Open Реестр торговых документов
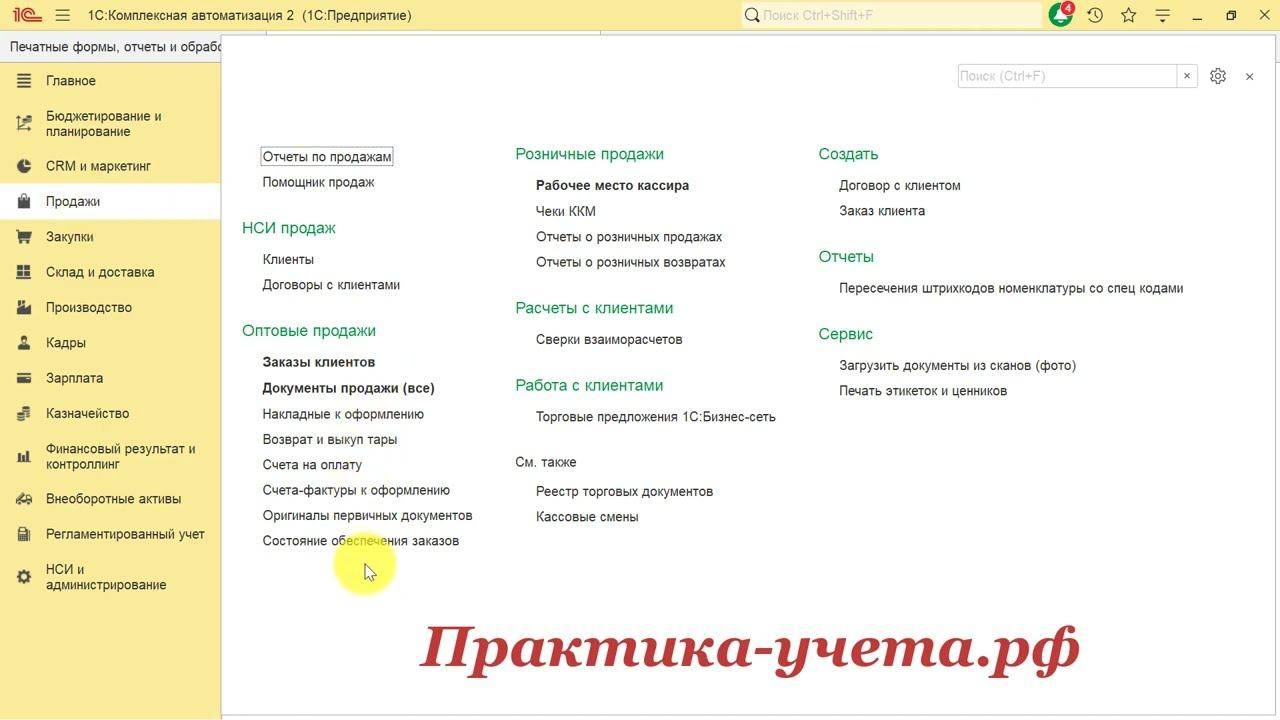Screen dimensions: 1280x720 click(x=624, y=491)
